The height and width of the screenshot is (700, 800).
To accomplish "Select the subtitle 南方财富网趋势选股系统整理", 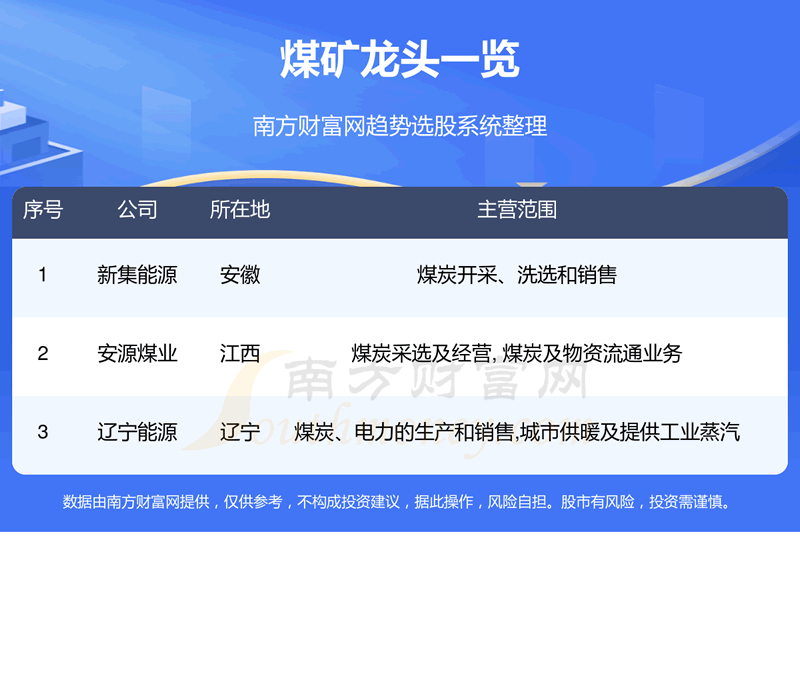I will (400, 127).
